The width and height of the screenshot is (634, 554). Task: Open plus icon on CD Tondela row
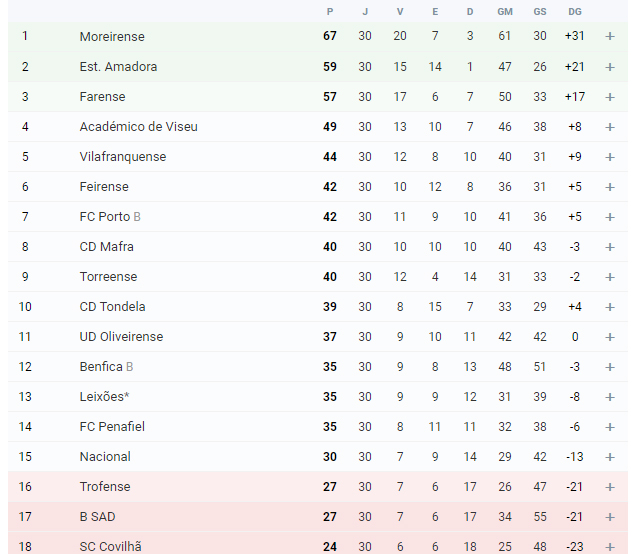(610, 307)
